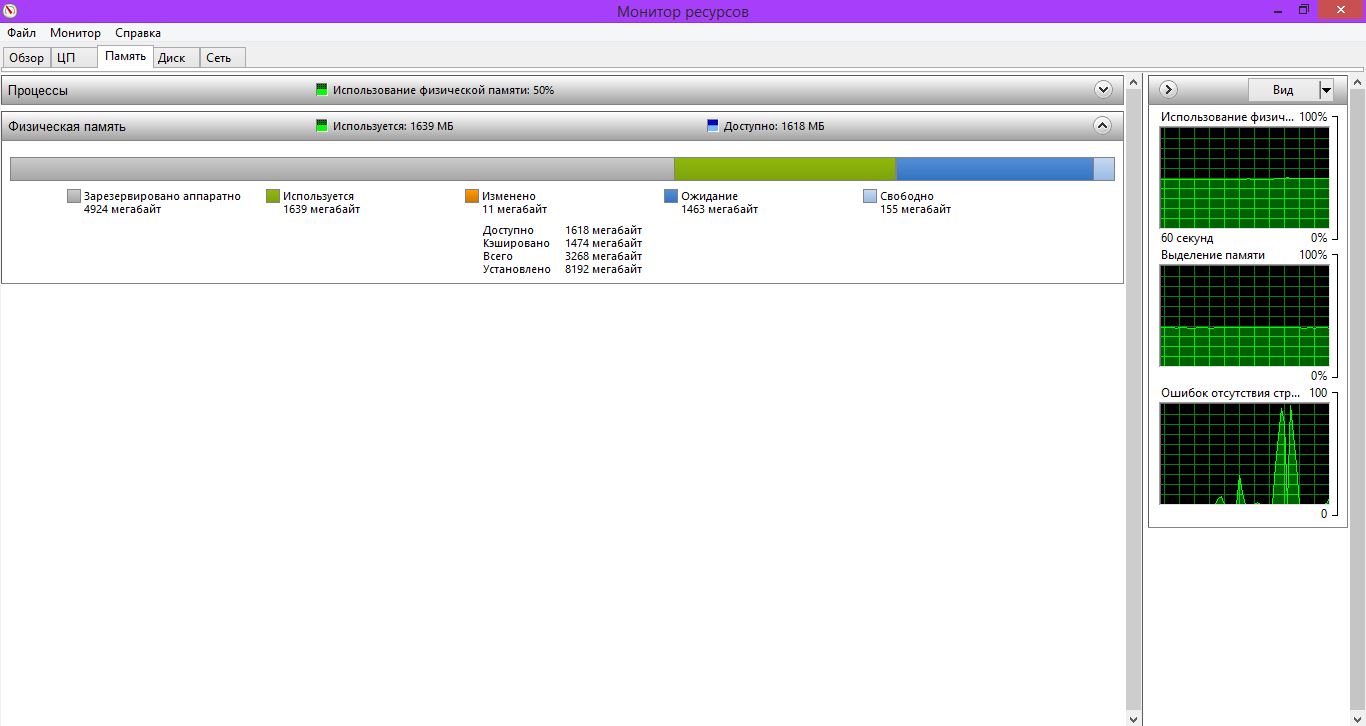The image size is (1366, 726).
Task: Click the light blue Свободно legend swatch
Action: [869, 196]
